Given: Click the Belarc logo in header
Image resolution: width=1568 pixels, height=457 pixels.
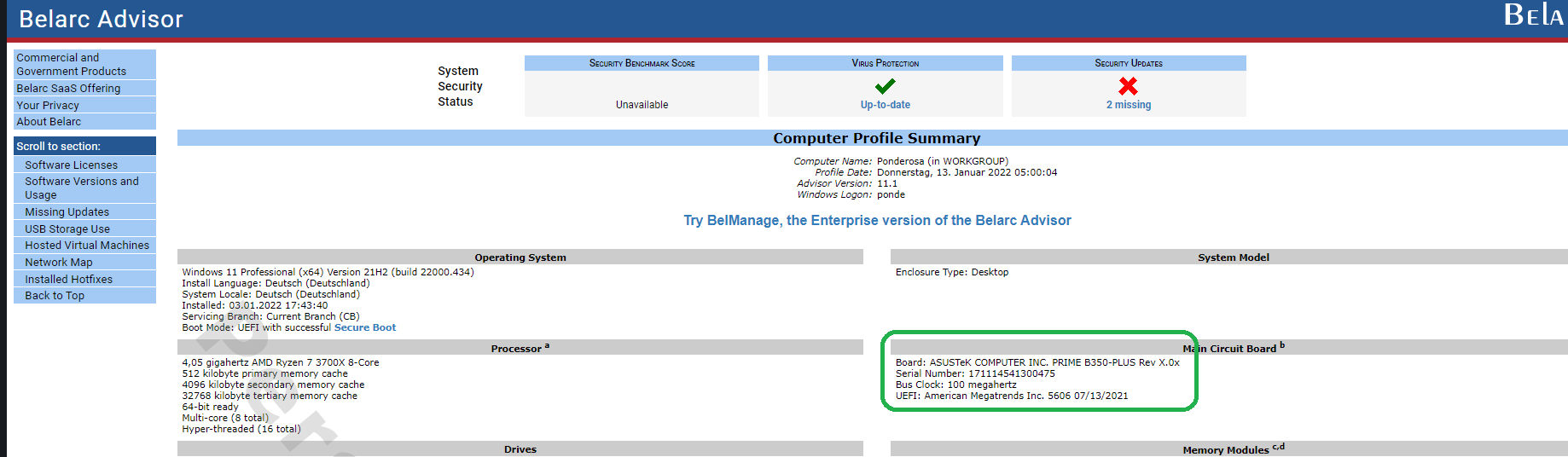Looking at the screenshot, I should pyautogui.click(x=1534, y=14).
